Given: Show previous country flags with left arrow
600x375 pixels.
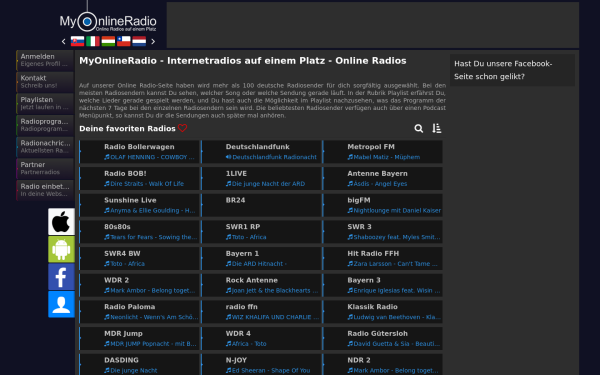Looking at the screenshot, I should pyautogui.click(x=64, y=41).
